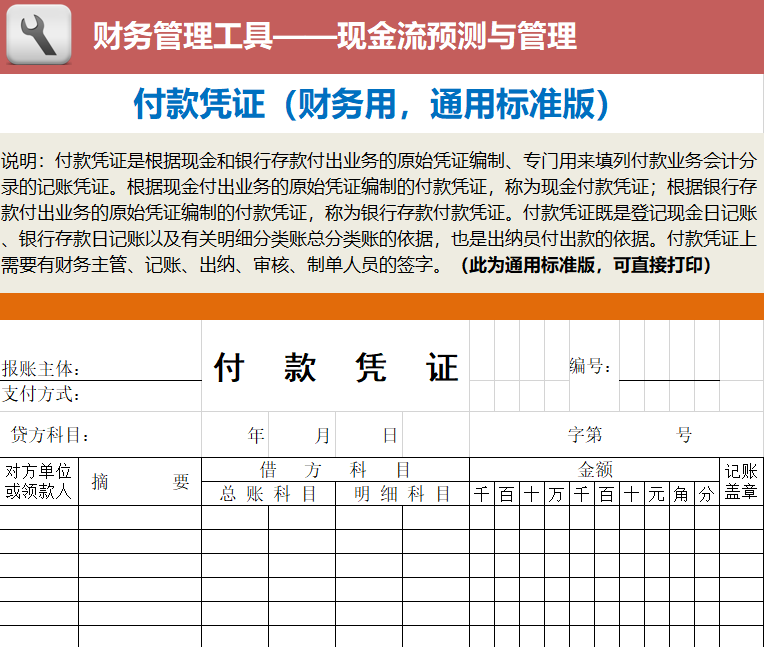Image resolution: width=764 pixels, height=647 pixels.
Task: Click the 分 amount column header
Action: [707, 494]
